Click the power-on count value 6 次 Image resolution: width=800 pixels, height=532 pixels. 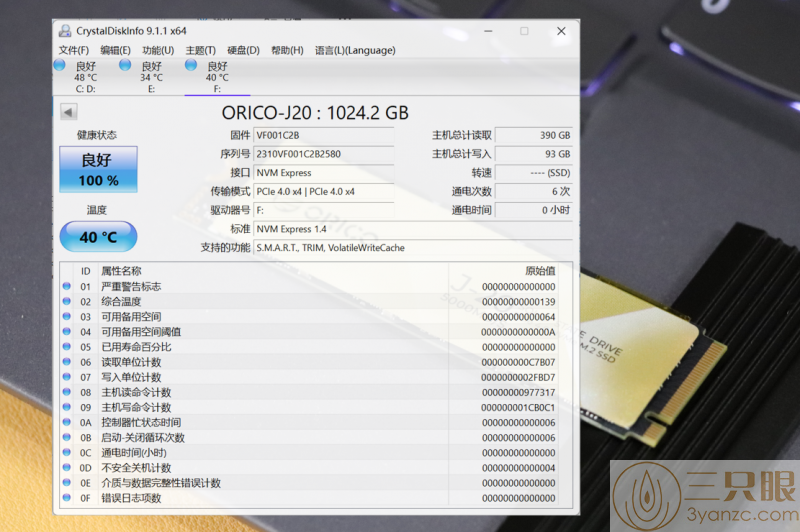[x=534, y=192]
